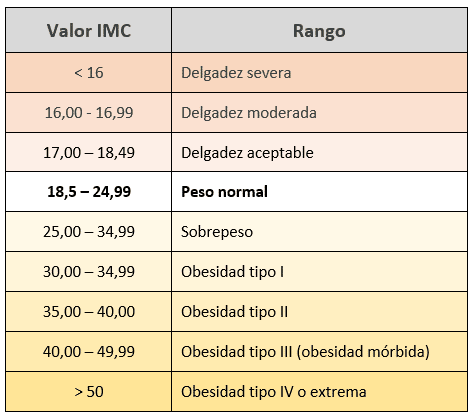
Task: Select 'Obesidad tipo IV o extrema' cell
Action: 319,392
